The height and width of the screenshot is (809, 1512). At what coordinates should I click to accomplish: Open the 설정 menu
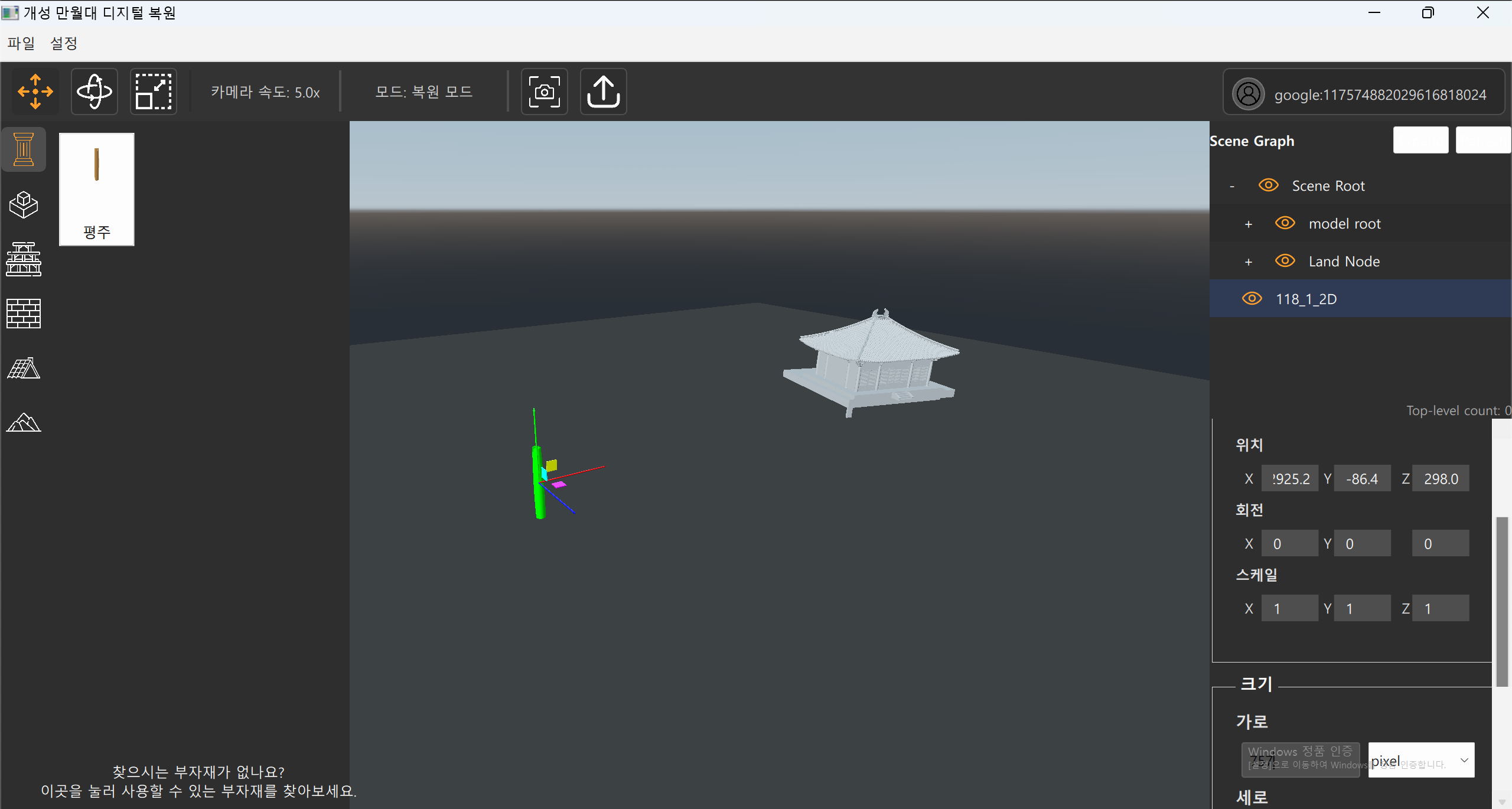coord(64,43)
